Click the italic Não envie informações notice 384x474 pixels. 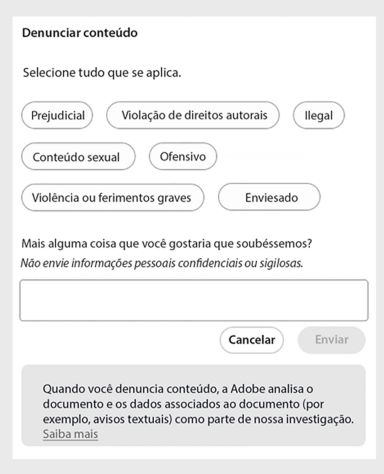click(162, 263)
